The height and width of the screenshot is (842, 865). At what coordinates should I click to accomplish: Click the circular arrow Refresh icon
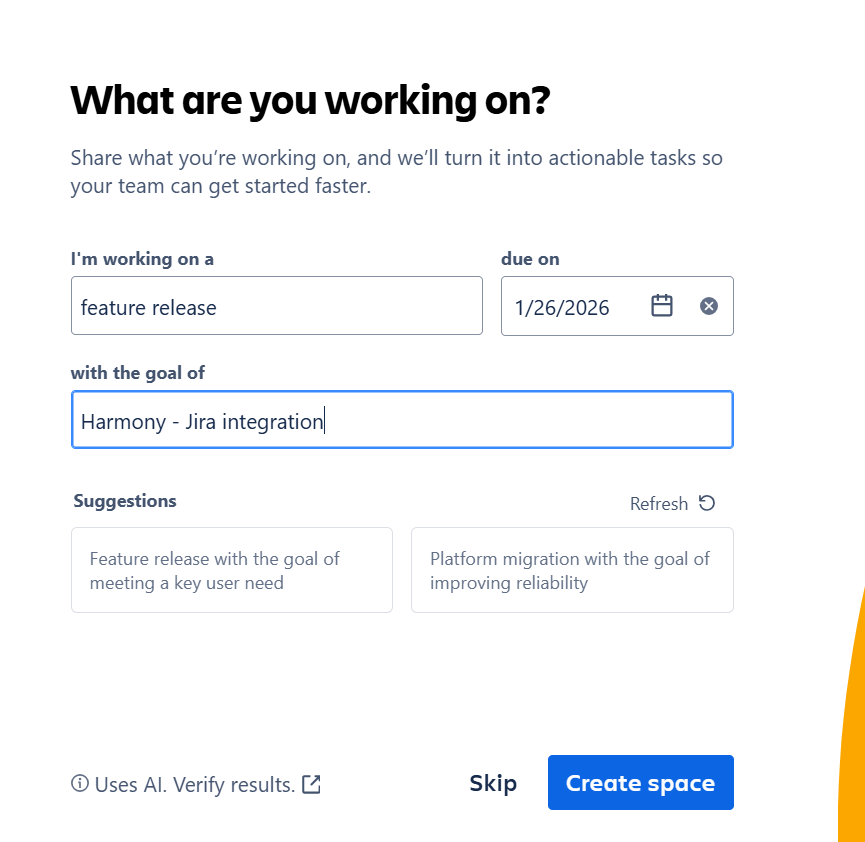[707, 503]
